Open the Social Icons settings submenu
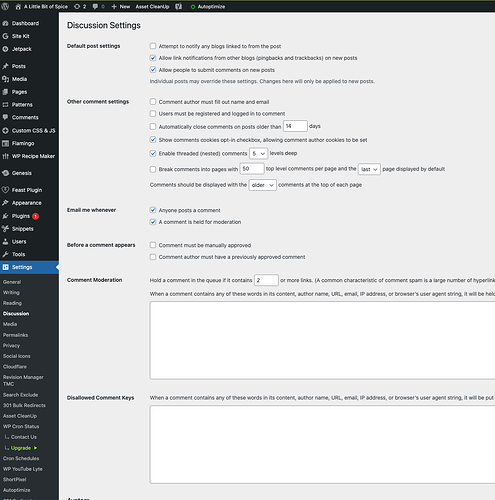 click(17, 356)
